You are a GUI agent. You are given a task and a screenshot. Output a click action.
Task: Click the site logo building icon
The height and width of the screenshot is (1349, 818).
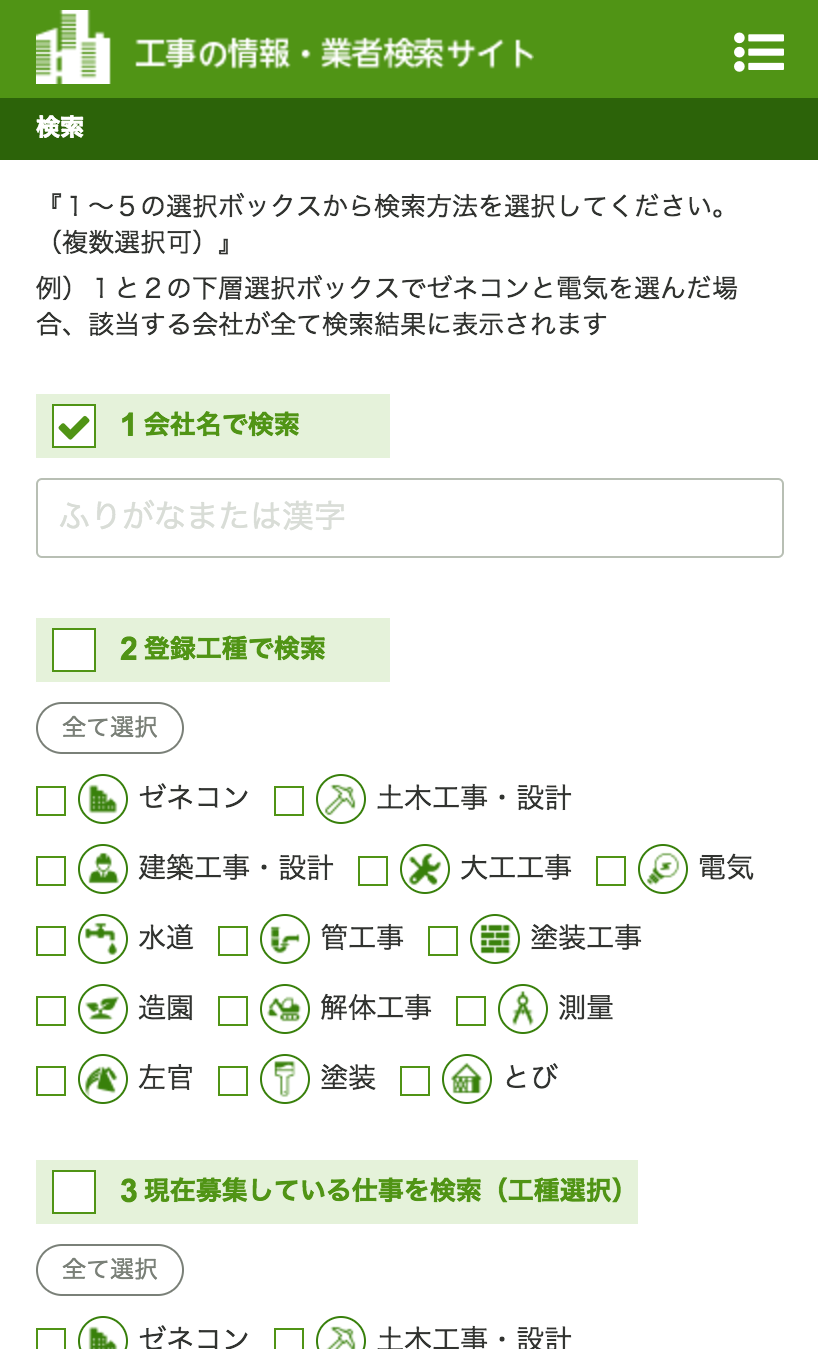[72, 48]
